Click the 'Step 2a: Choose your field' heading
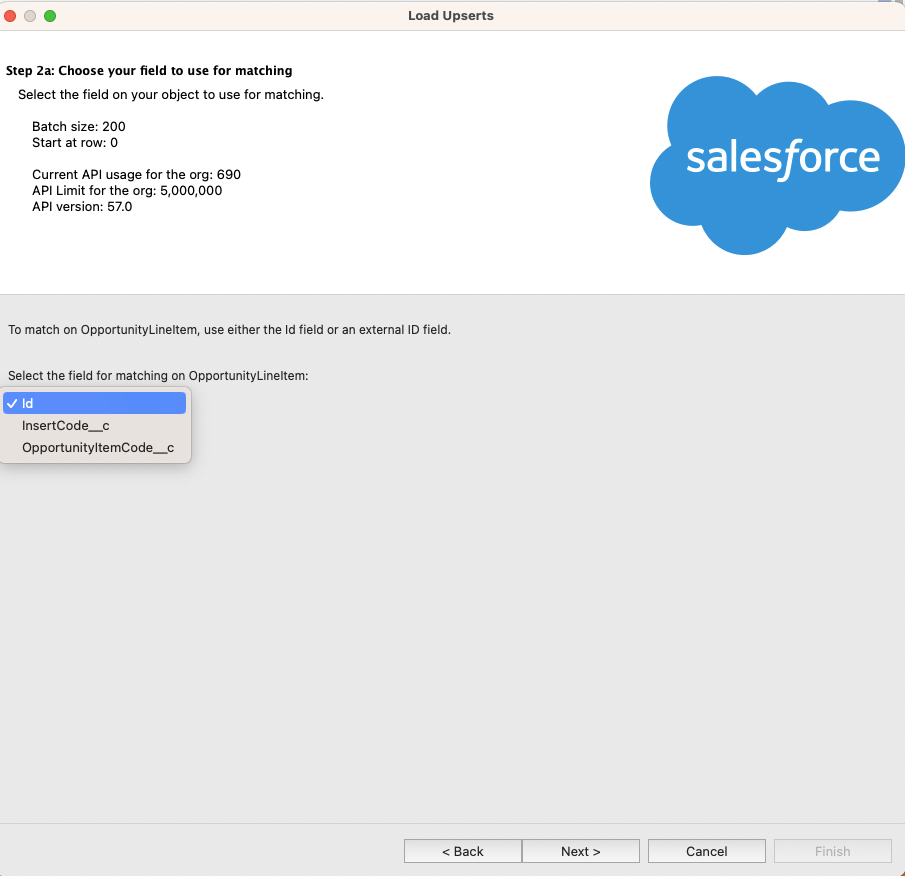905x876 pixels. pos(149,70)
